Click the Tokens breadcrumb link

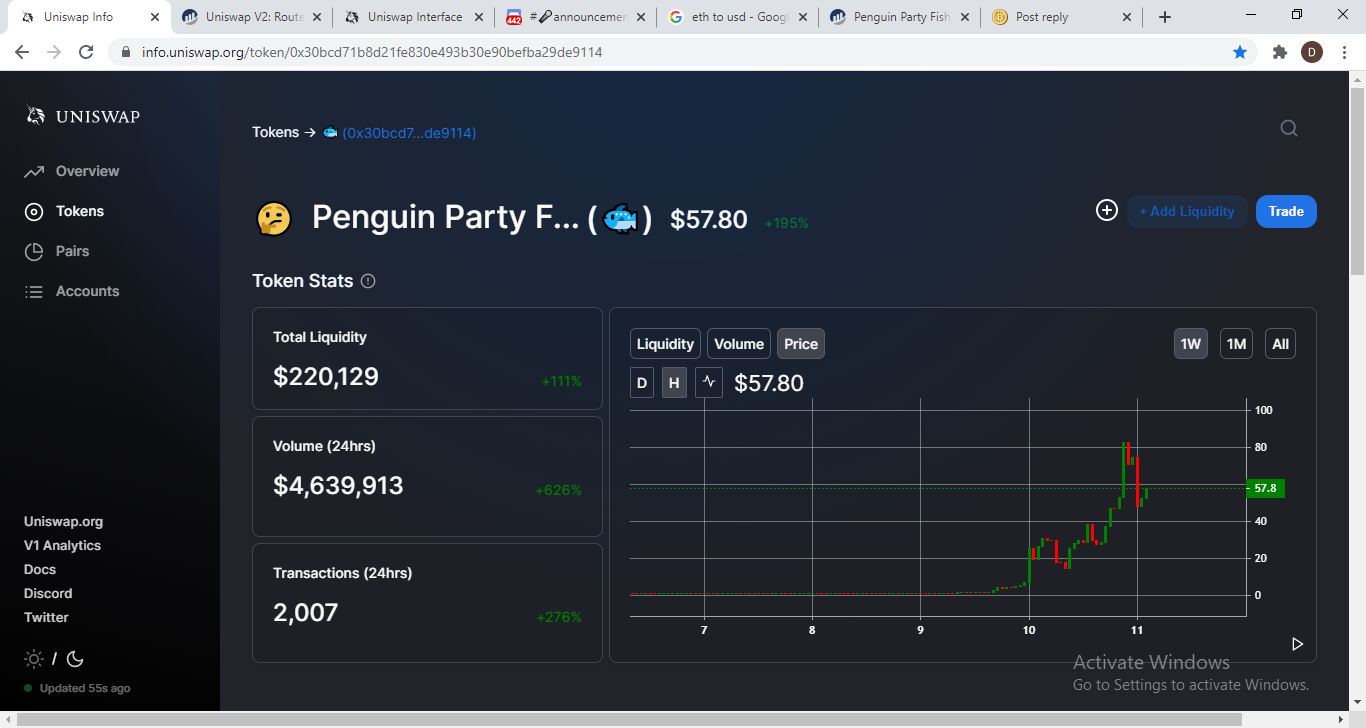tap(275, 132)
